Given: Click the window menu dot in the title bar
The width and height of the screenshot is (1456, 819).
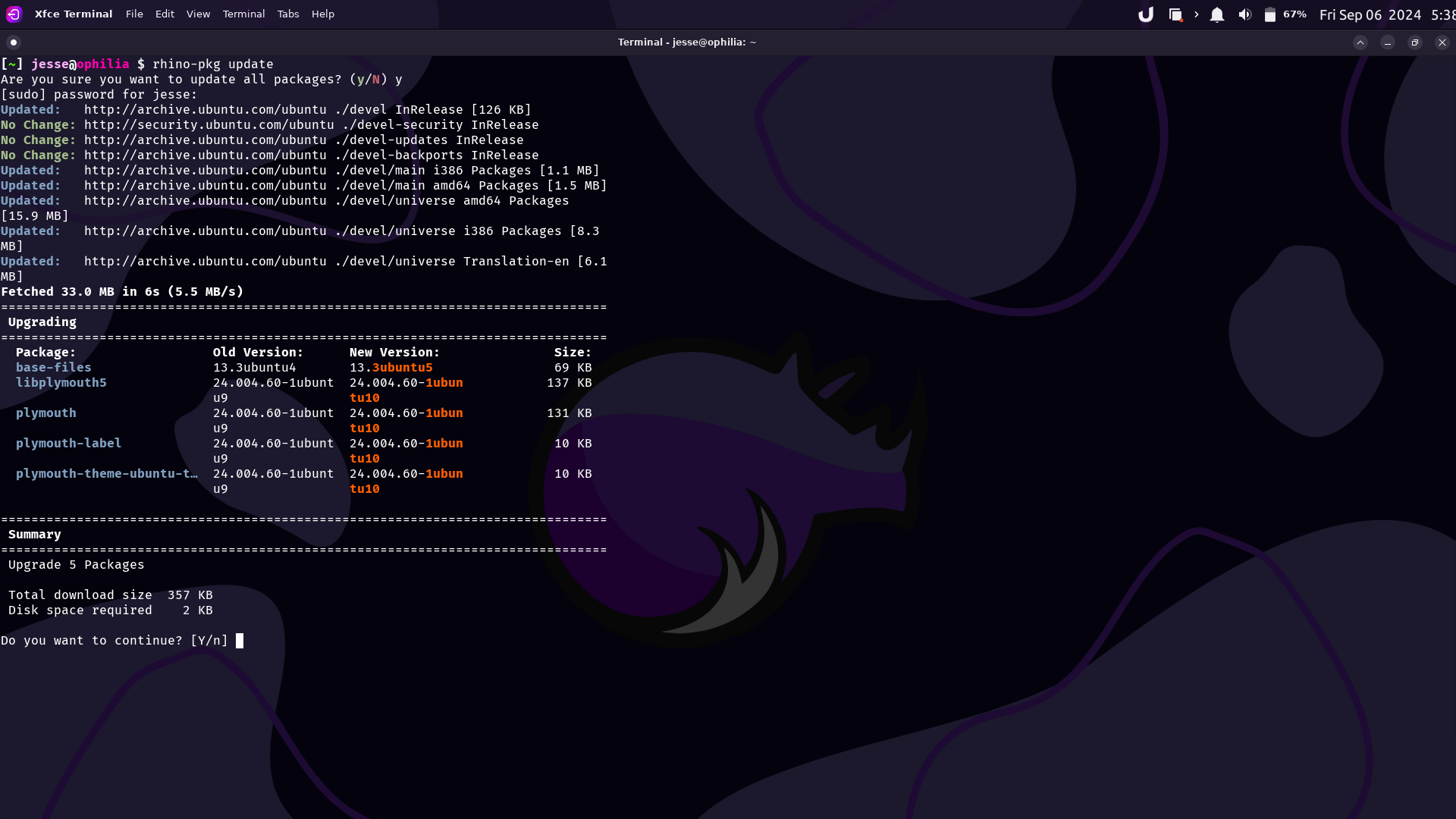Looking at the screenshot, I should pos(14,42).
